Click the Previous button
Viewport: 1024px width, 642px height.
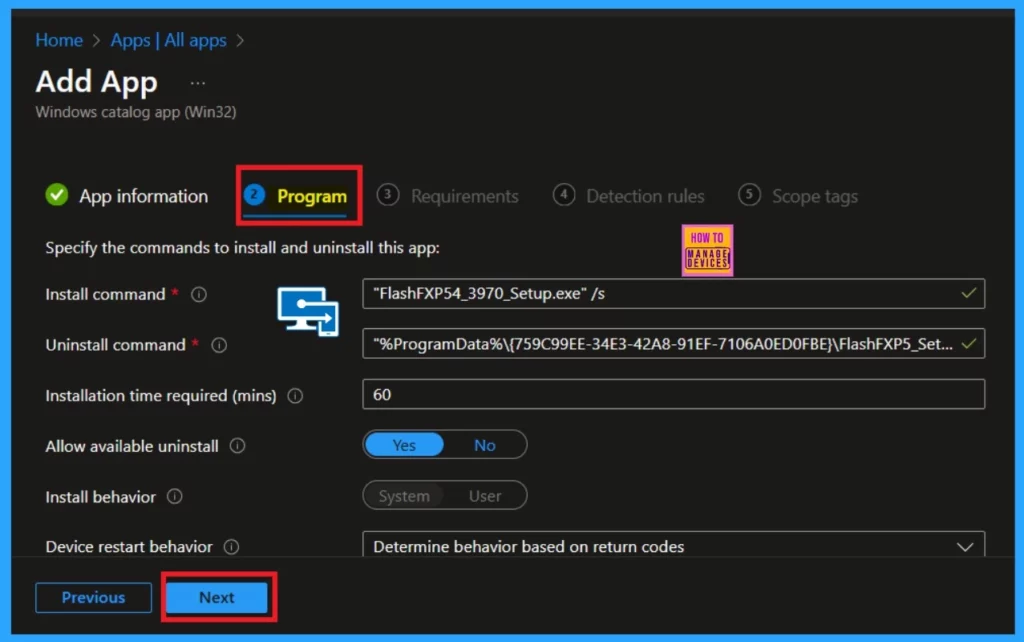[93, 598]
